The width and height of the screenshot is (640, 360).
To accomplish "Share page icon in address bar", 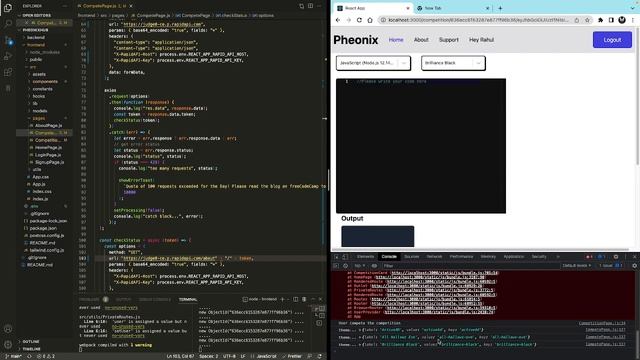I will [x=577, y=20].
